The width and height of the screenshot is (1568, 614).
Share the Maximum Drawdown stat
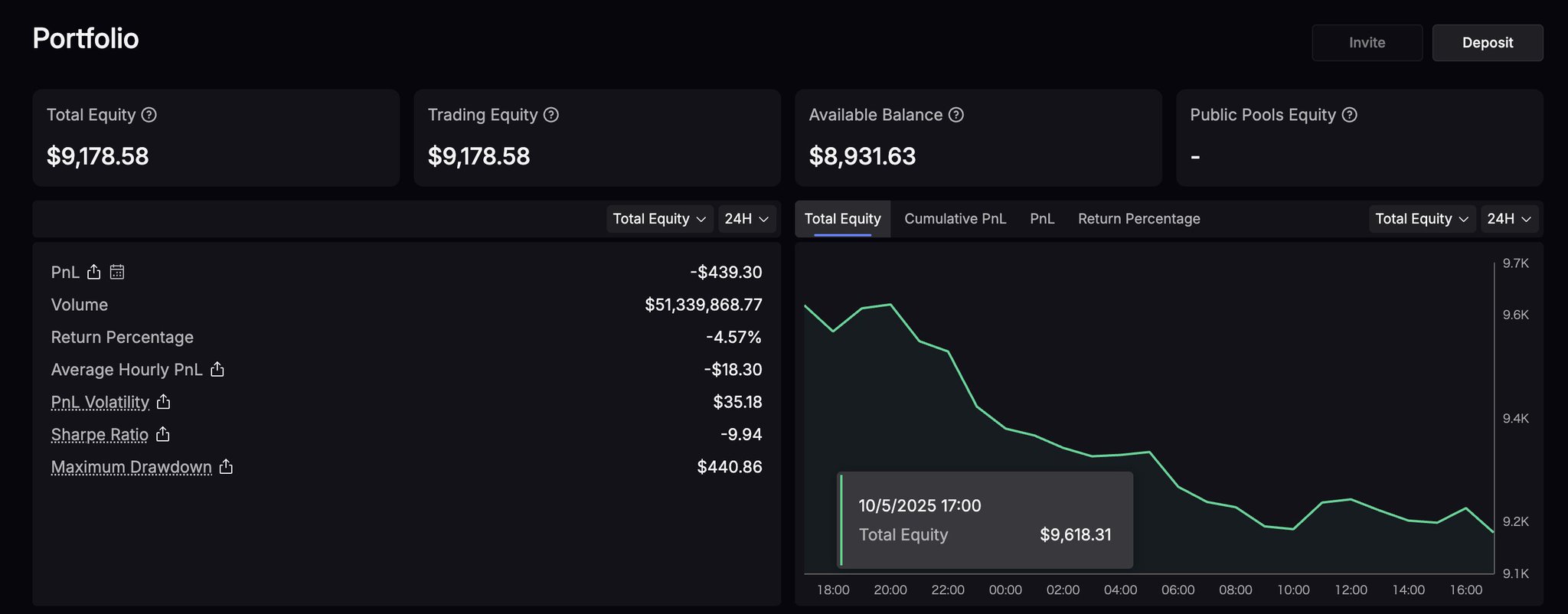(226, 466)
